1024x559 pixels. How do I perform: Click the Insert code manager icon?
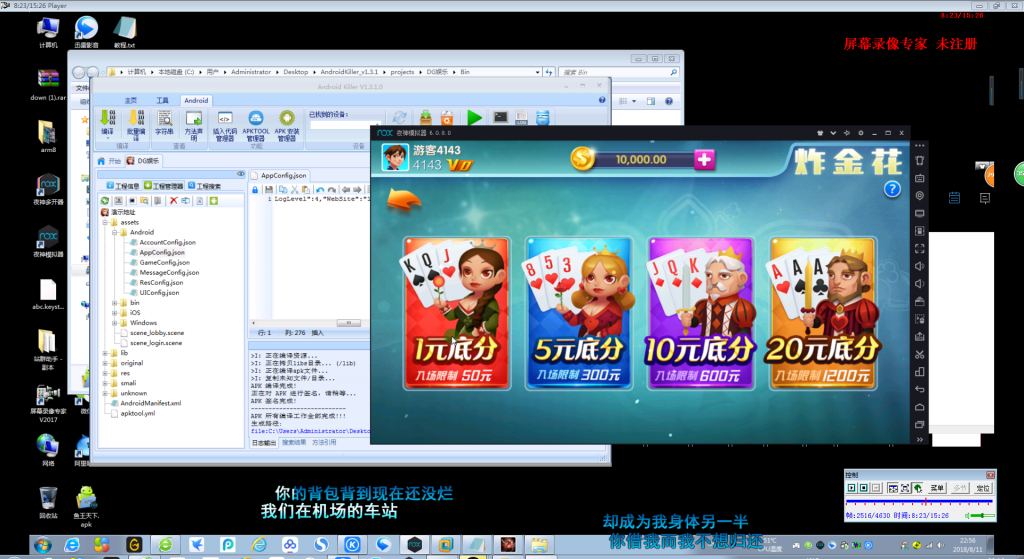tap(225, 125)
